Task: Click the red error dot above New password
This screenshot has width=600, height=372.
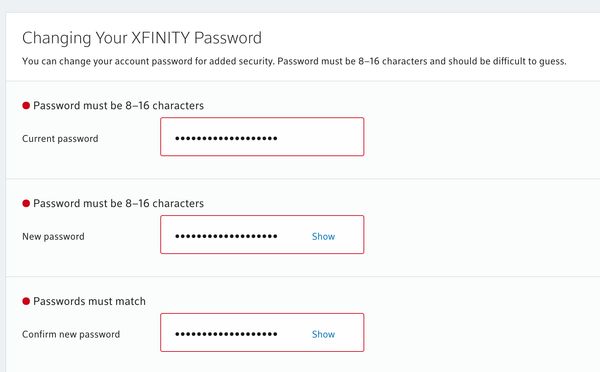Action: pos(26,203)
